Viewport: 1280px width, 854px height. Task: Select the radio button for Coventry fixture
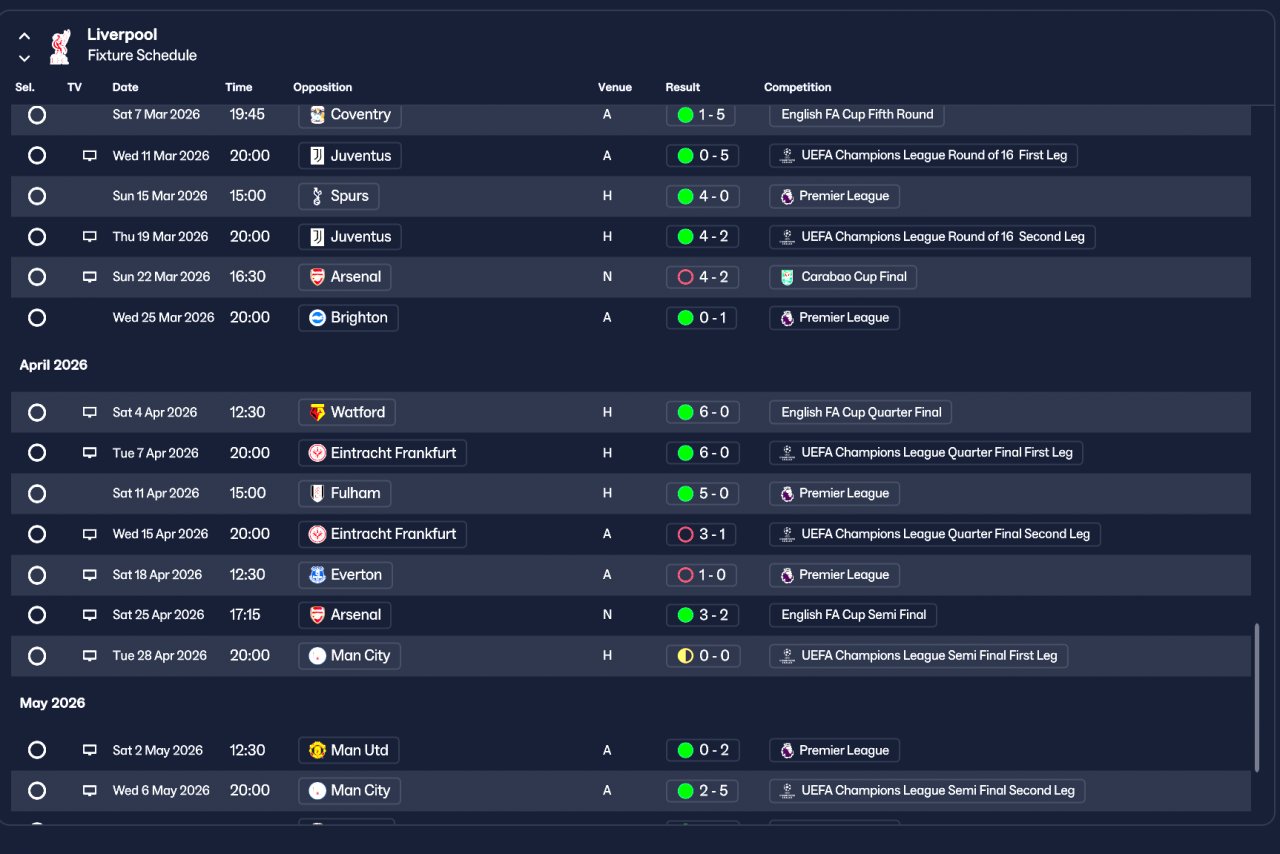pos(37,115)
